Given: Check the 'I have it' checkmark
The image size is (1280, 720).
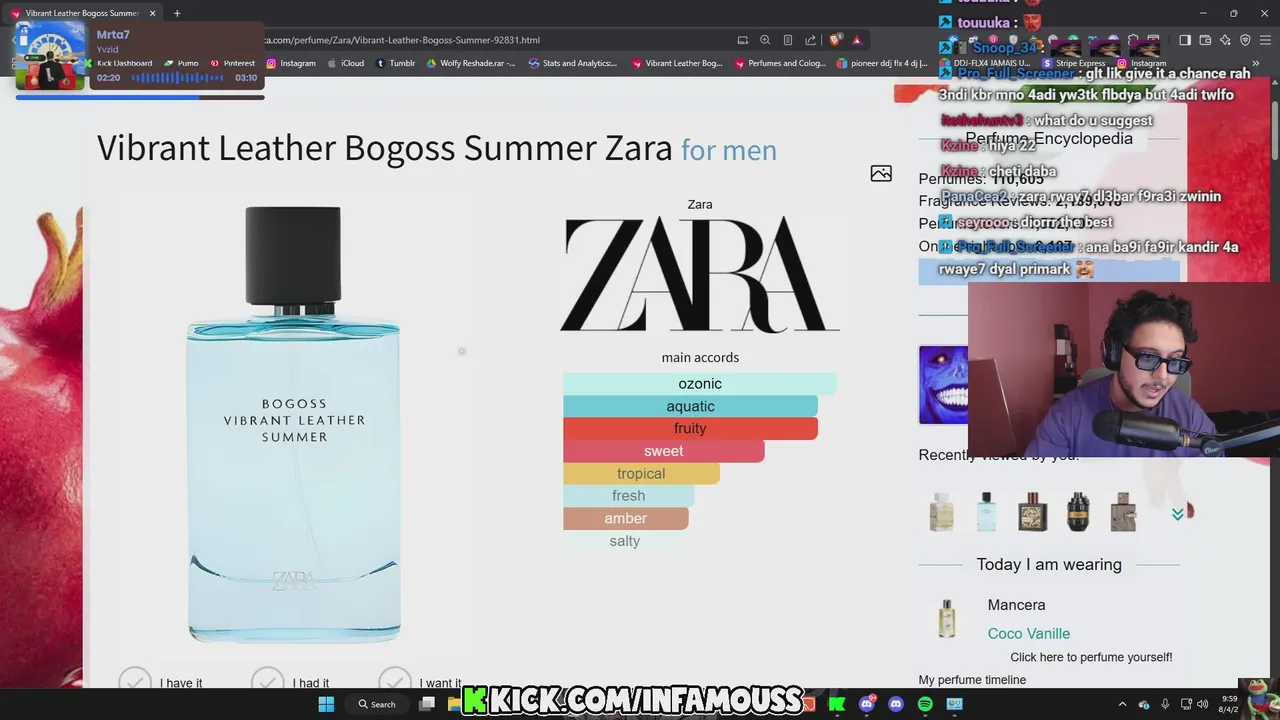Looking at the screenshot, I should click(x=135, y=678).
